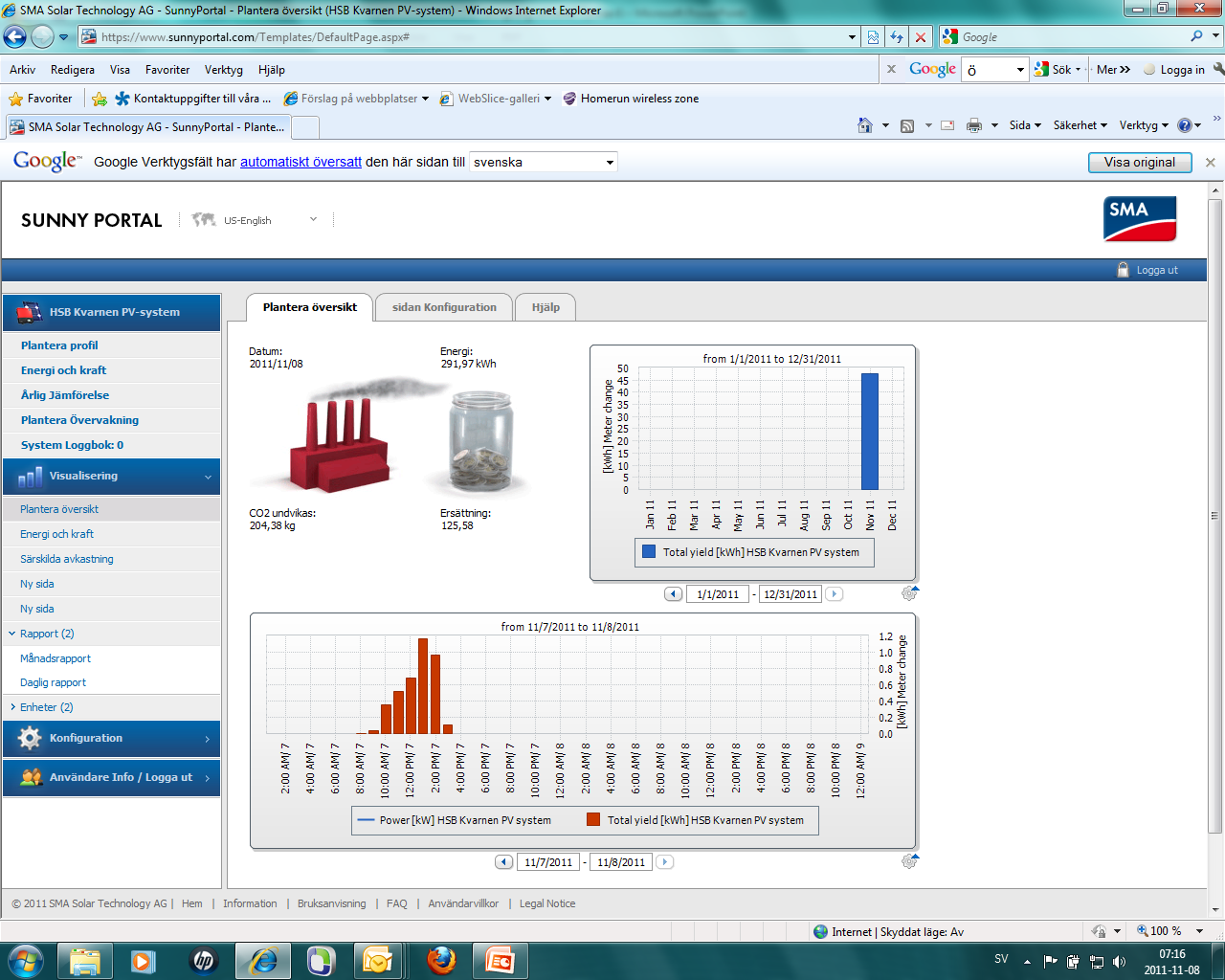
Task: Click the automatiskt översatt link
Action: tap(301, 162)
